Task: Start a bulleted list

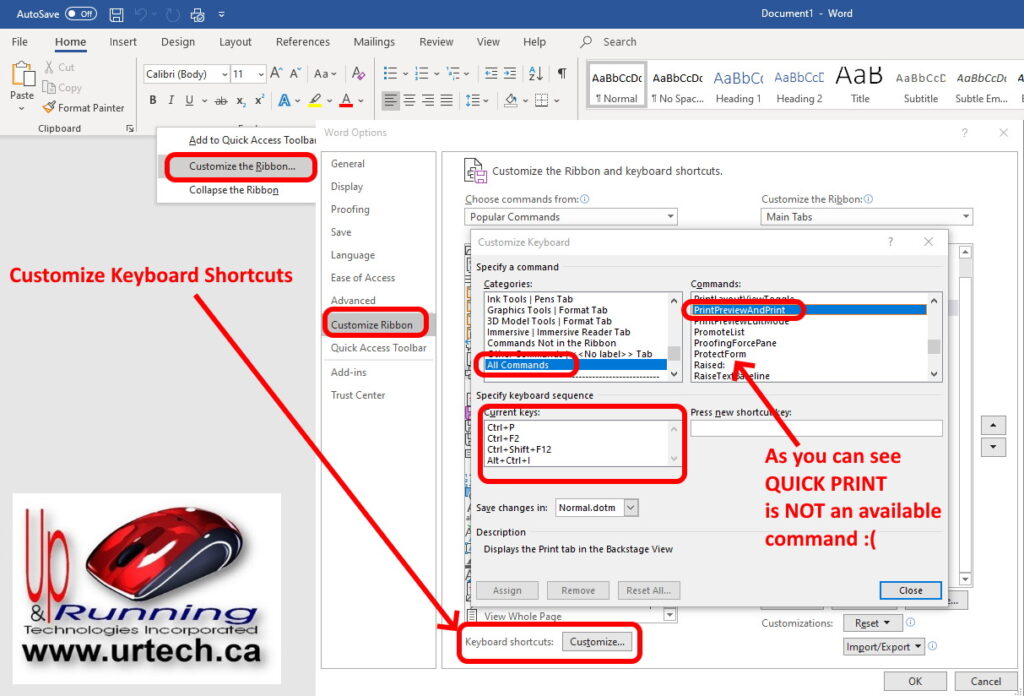Action: [390, 74]
